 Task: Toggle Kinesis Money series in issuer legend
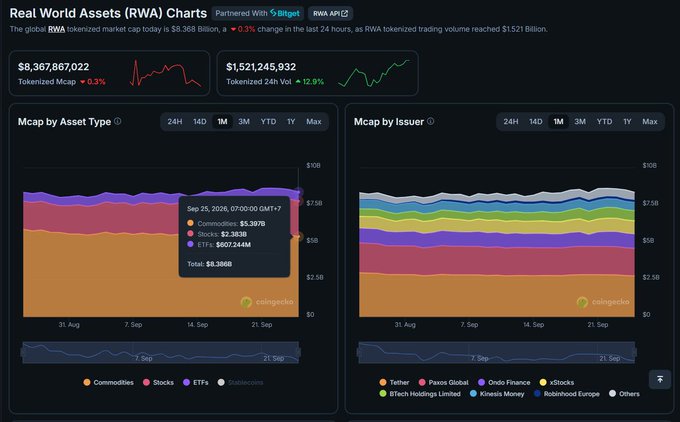[497, 394]
